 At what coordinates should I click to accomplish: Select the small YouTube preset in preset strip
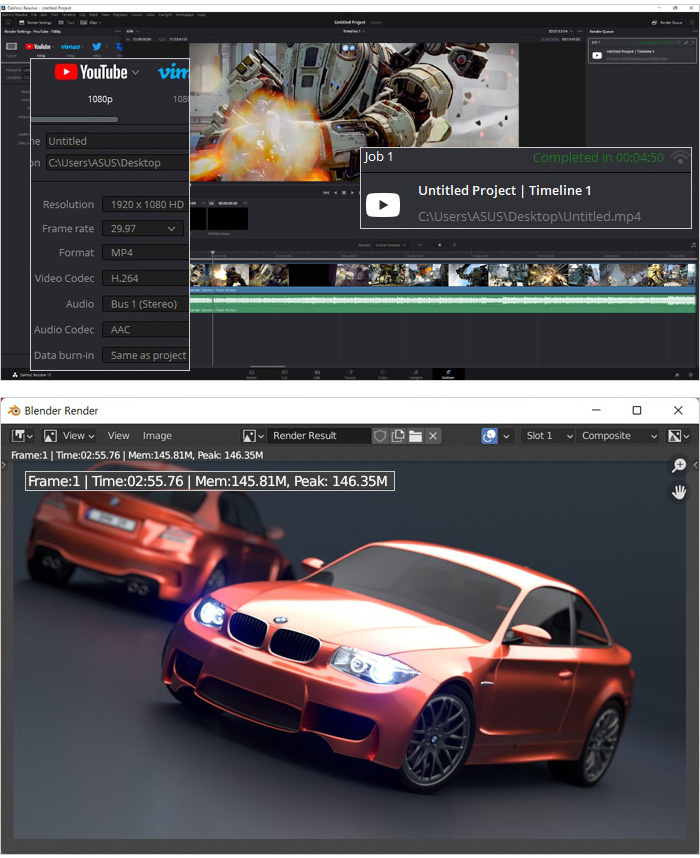(38, 47)
